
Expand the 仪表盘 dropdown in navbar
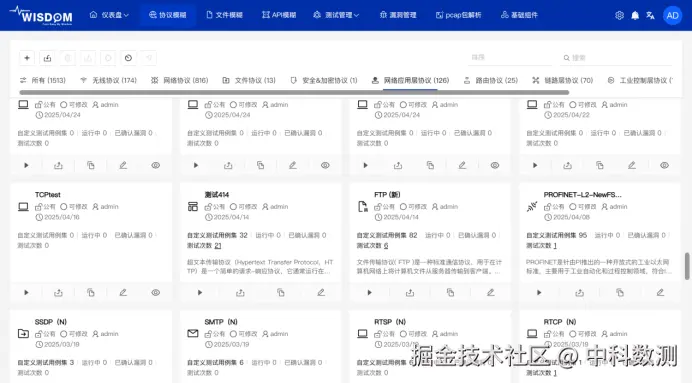109,15
